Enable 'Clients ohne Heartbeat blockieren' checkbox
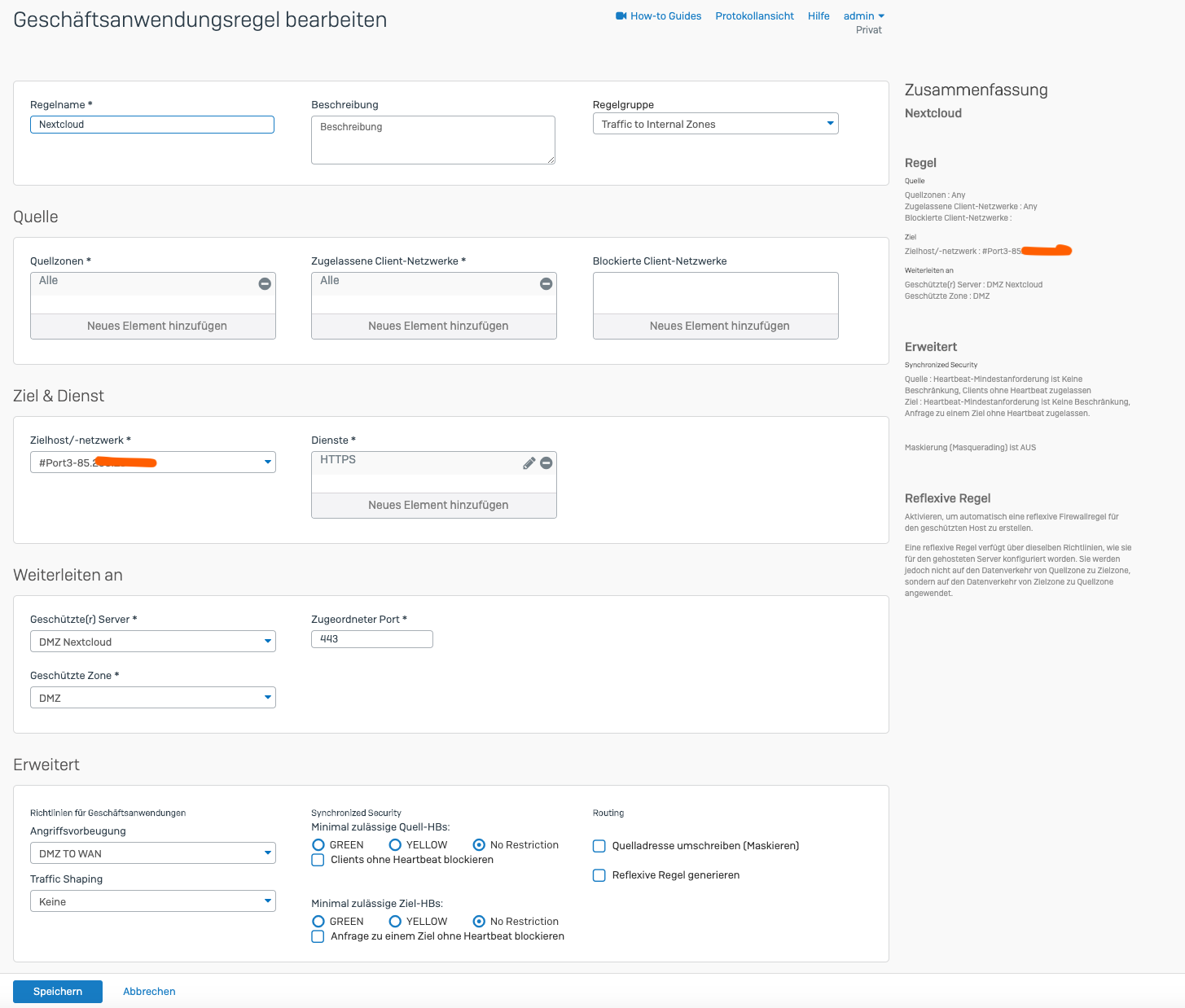The width and height of the screenshot is (1185, 1008). tap(318, 860)
